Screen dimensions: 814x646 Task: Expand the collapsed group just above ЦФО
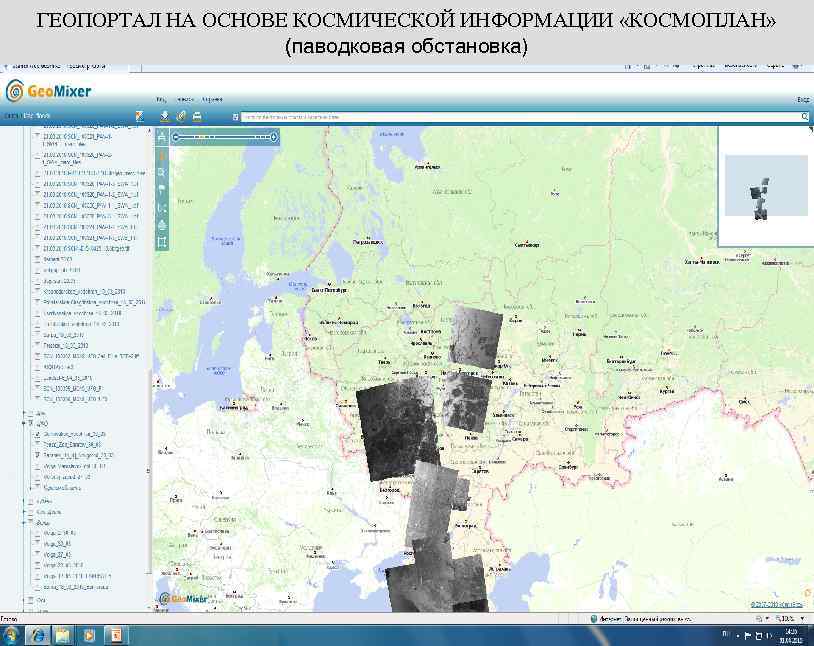click(24, 413)
